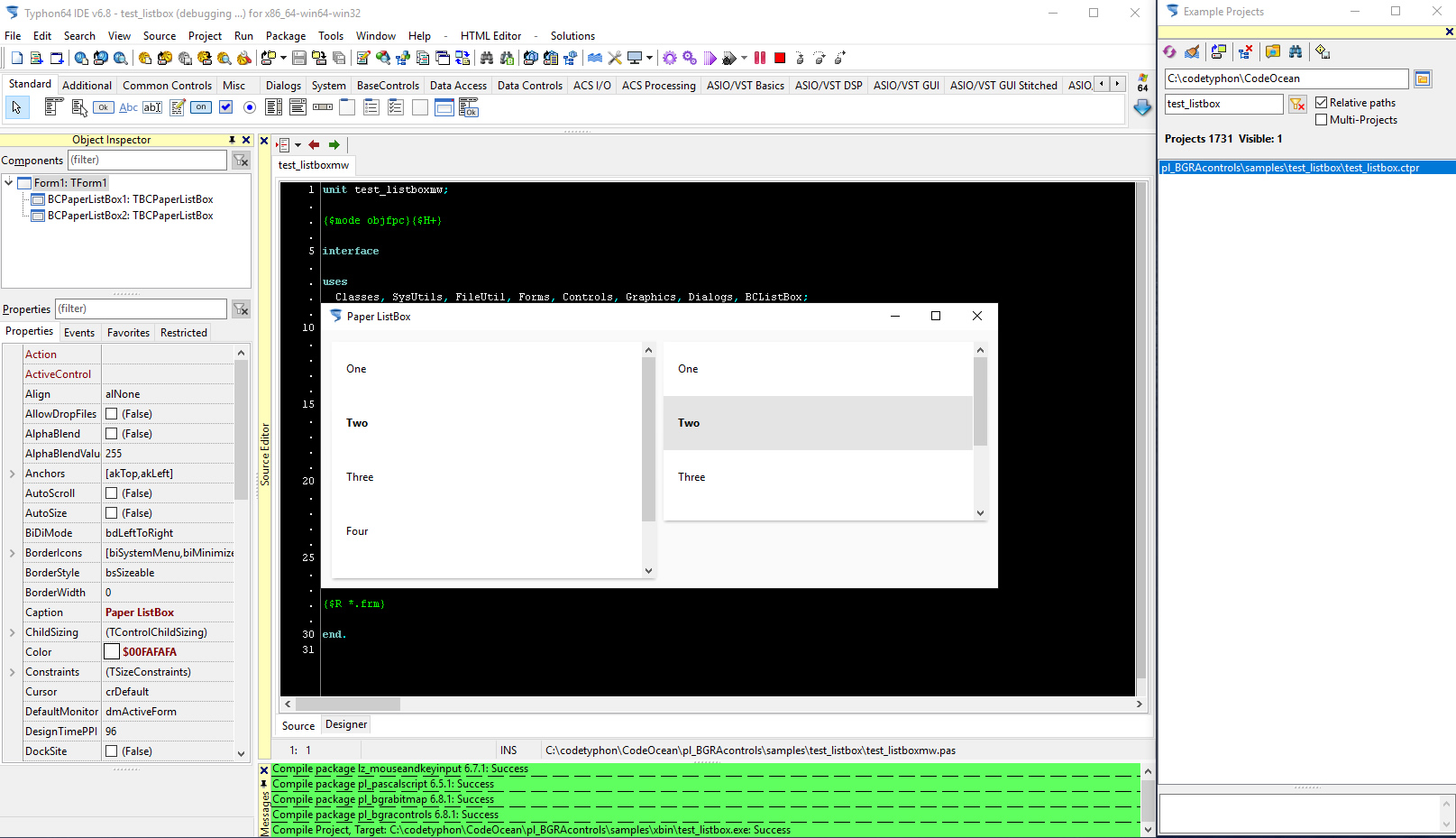This screenshot has height=838, width=1456.
Task: Expand the BorderIcons property
Action: [x=13, y=553]
